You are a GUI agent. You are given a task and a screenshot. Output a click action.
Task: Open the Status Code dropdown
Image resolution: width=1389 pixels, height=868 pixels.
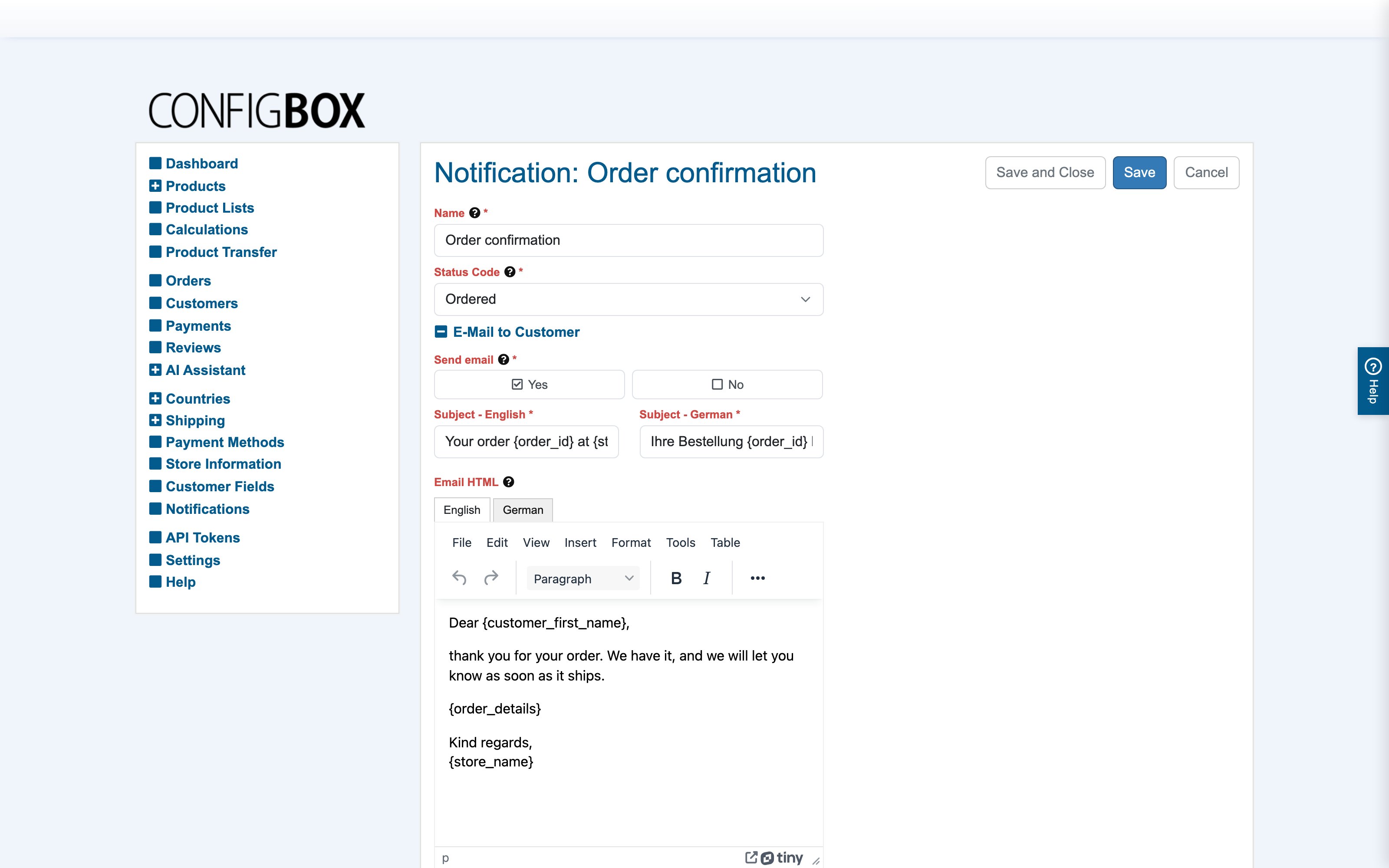pyautogui.click(x=629, y=299)
